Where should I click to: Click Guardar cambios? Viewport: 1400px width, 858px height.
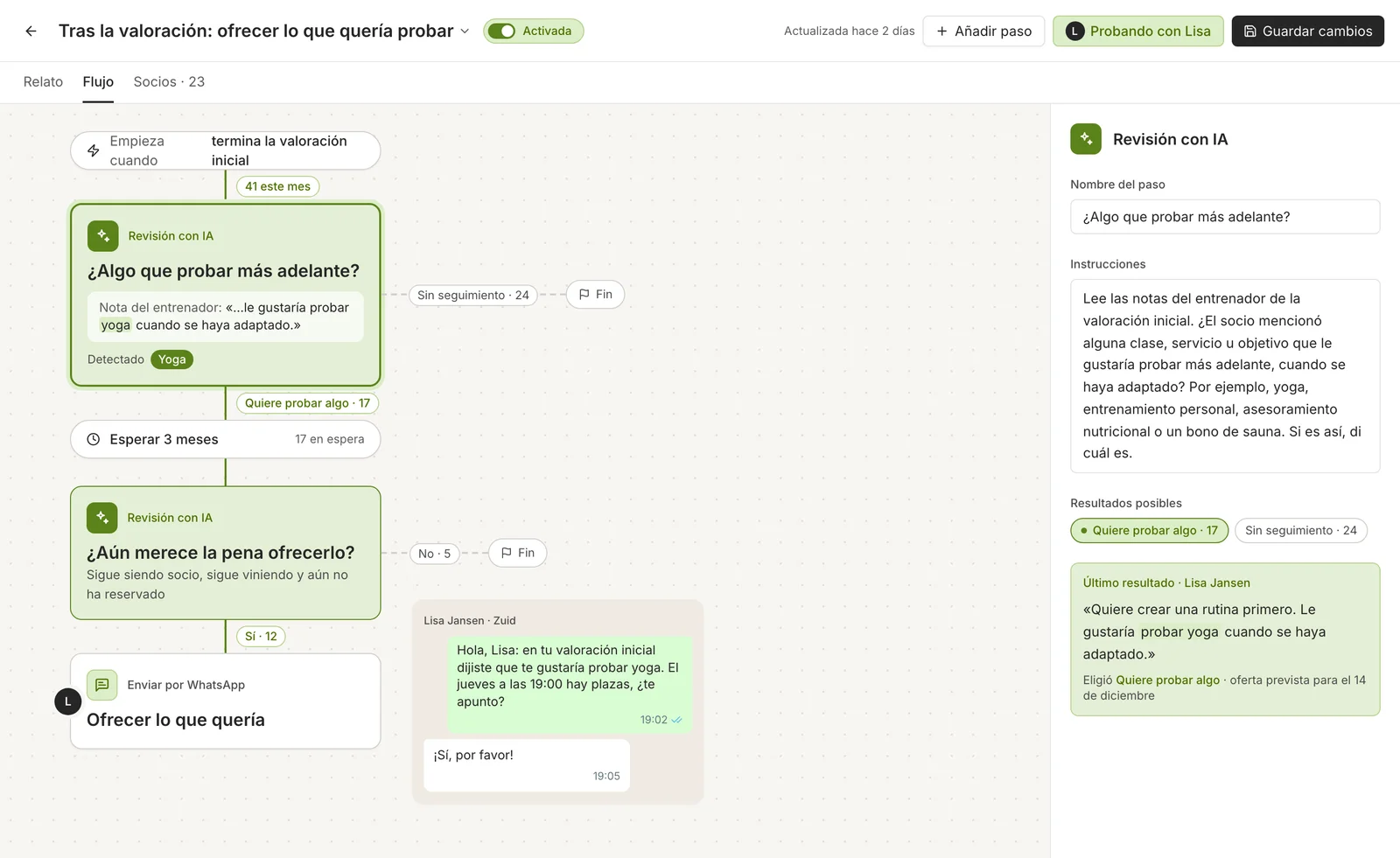(1307, 31)
